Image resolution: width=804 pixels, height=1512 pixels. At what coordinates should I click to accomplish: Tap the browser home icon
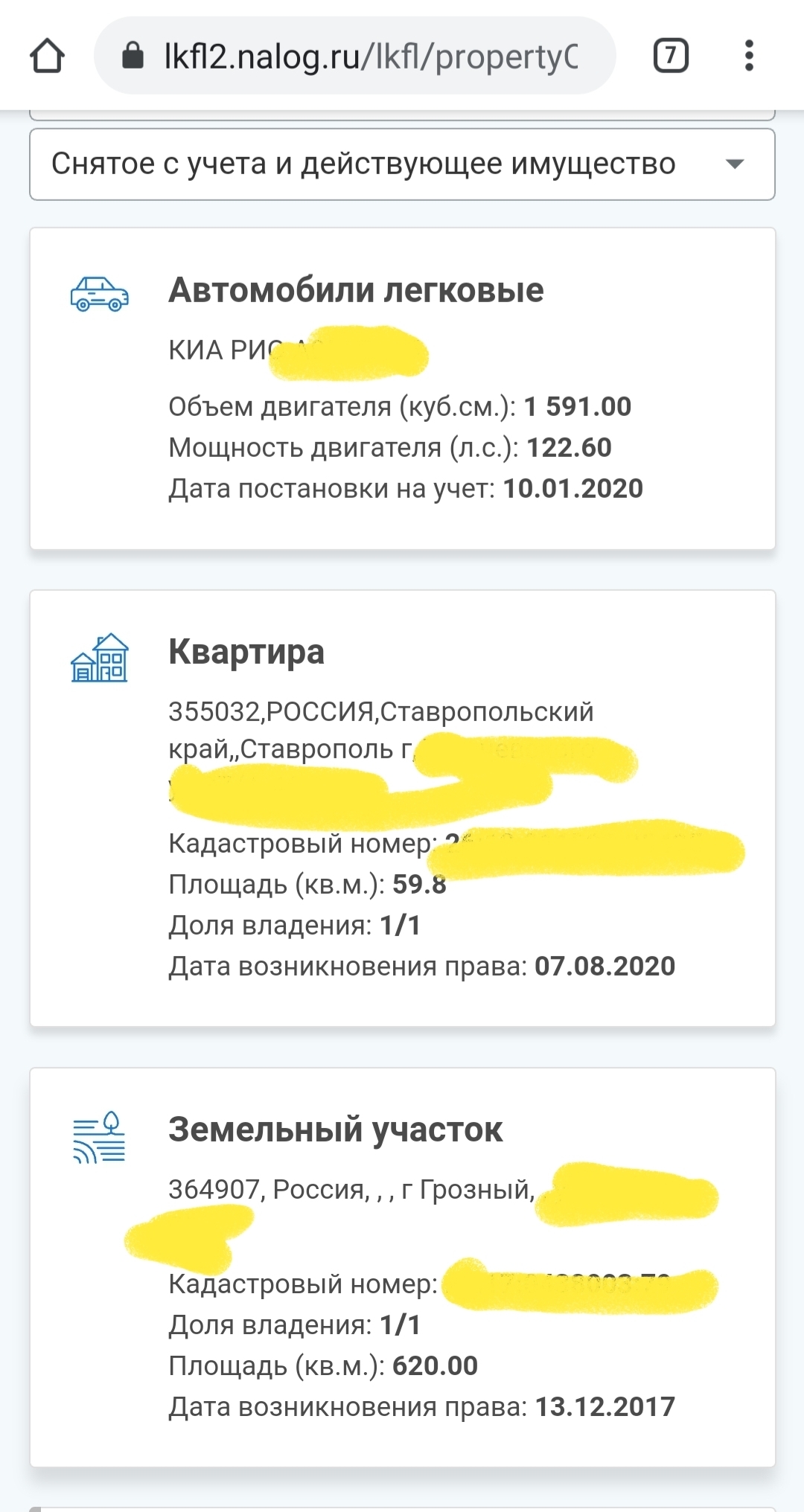tap(47, 56)
